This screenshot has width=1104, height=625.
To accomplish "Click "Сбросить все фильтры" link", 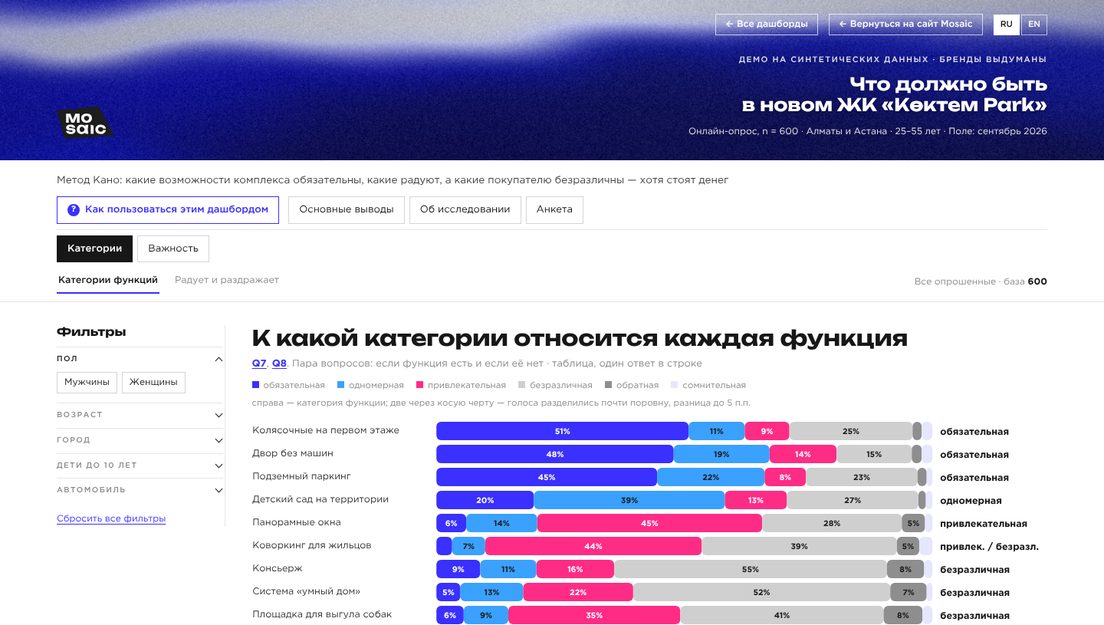I will coord(111,519).
